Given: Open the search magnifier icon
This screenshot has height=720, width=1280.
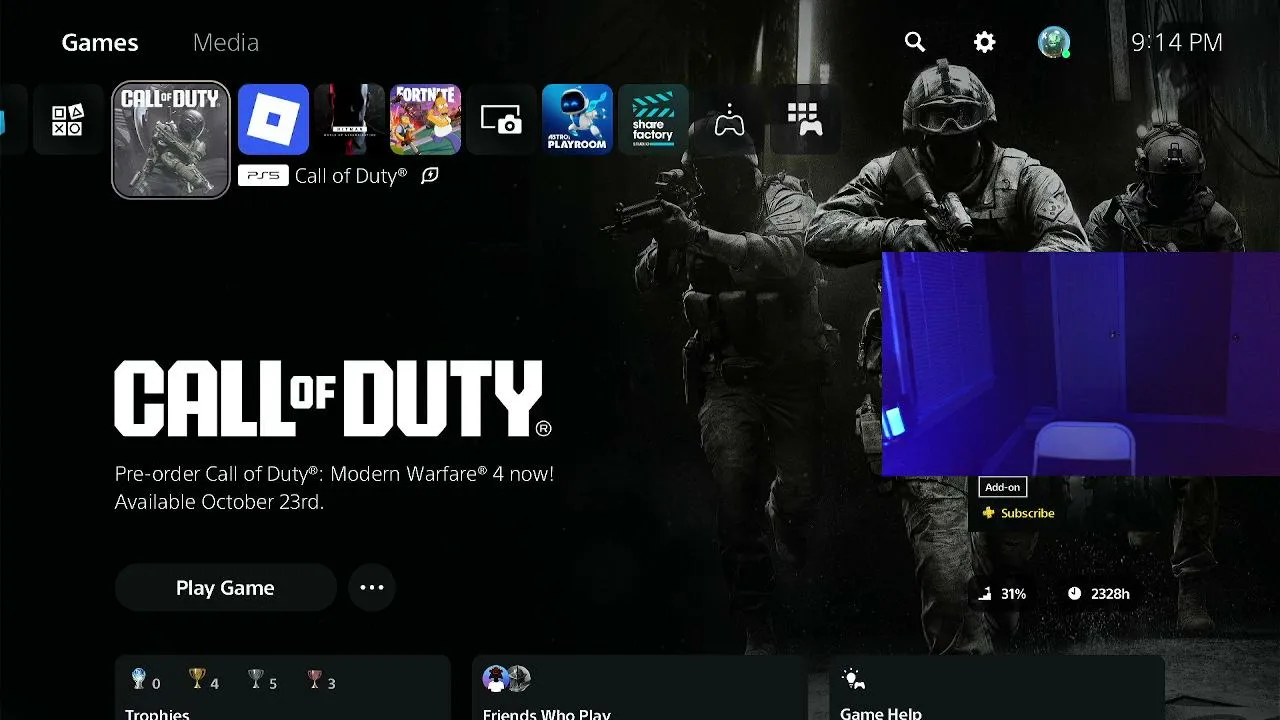Looking at the screenshot, I should point(915,42).
